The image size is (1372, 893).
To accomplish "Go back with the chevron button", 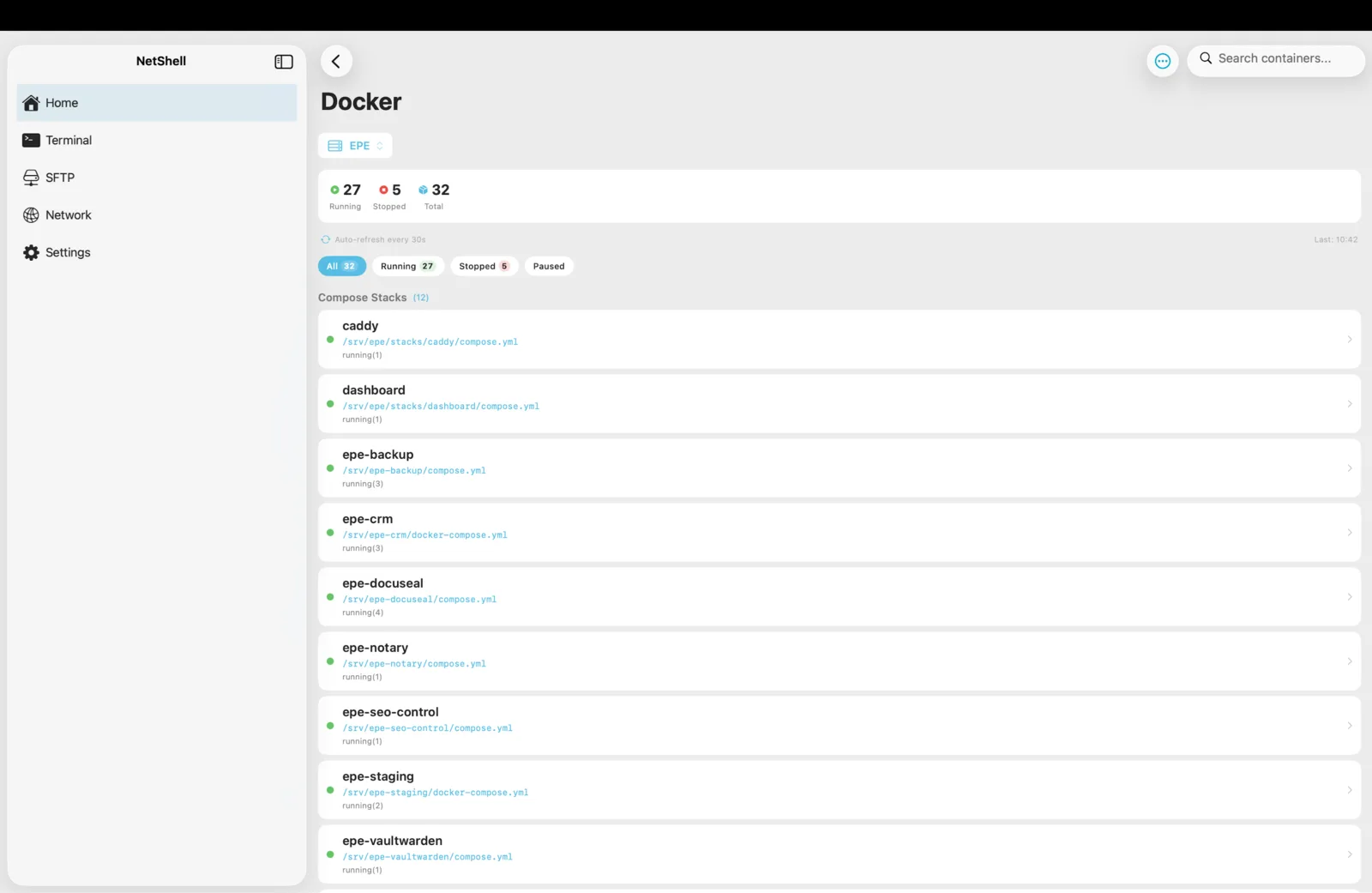I will tap(336, 61).
